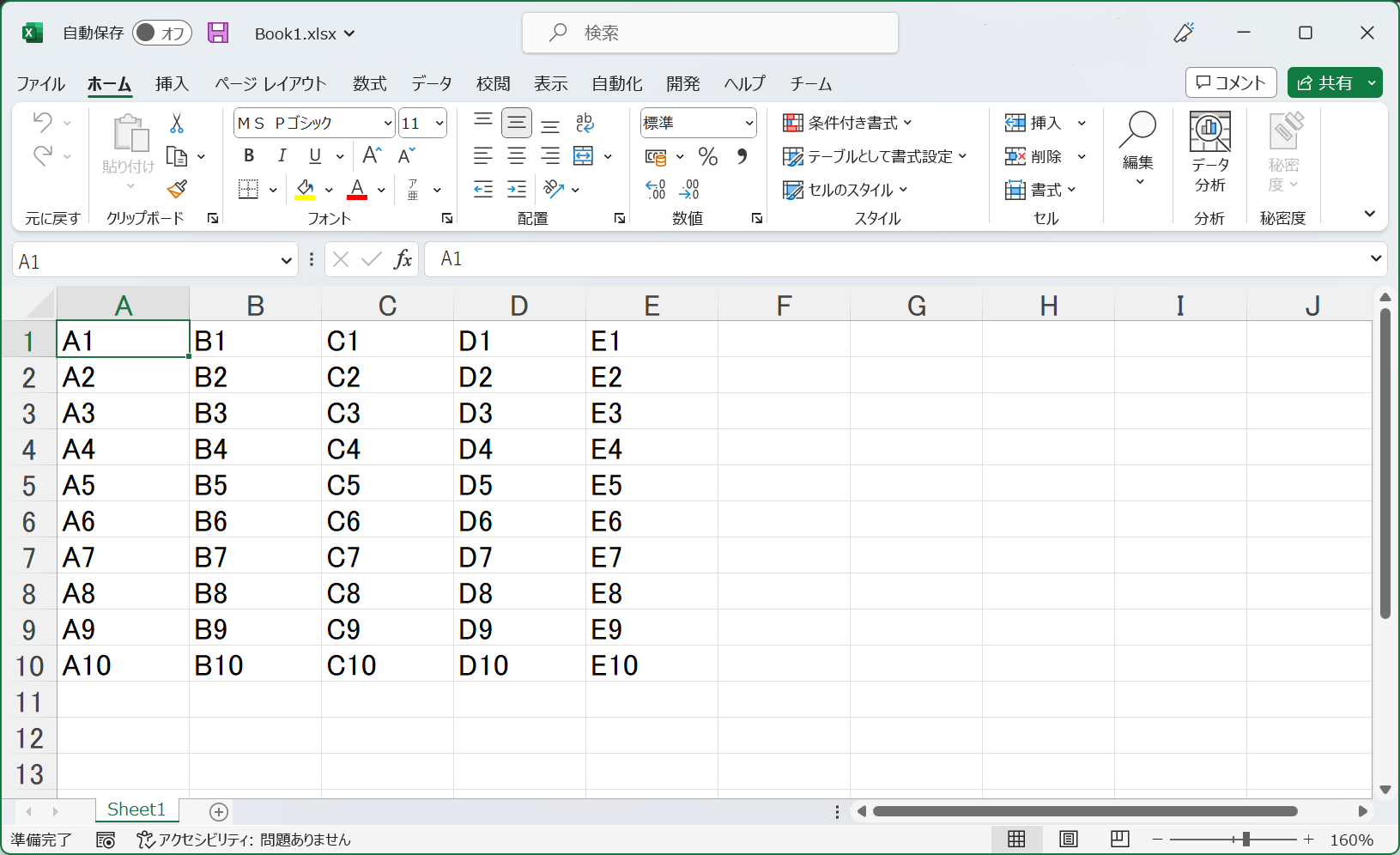Increase decimal places

pos(656,190)
